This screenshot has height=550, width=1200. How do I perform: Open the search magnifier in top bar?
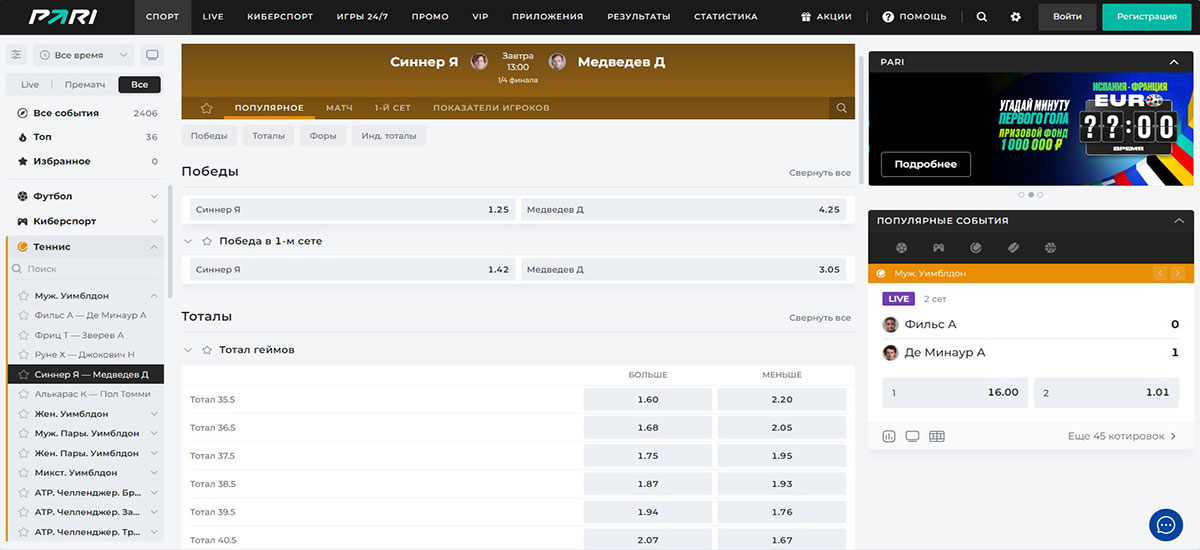(x=981, y=17)
